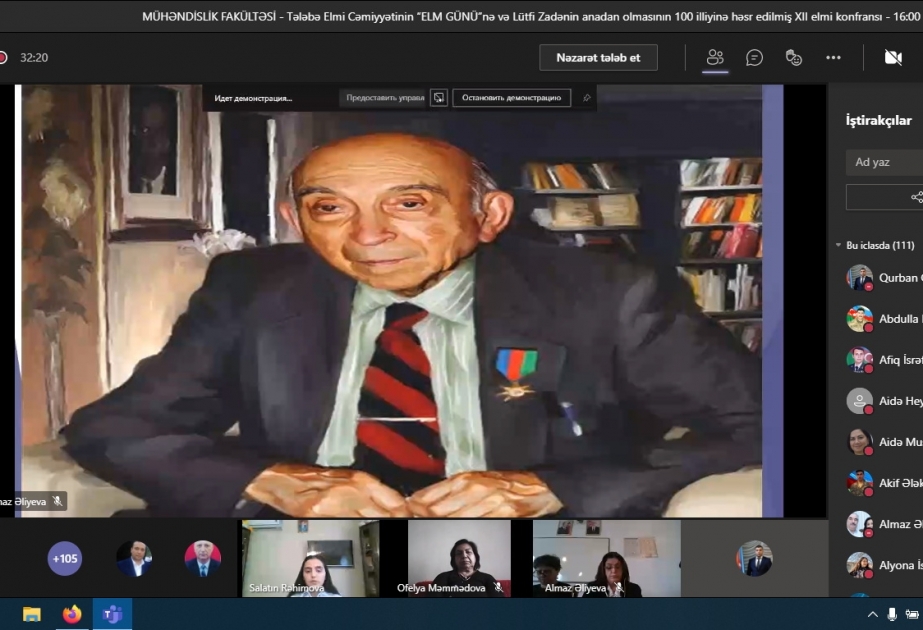Open File Explorer from the taskbar
This screenshot has width=923, height=630.
(32, 614)
